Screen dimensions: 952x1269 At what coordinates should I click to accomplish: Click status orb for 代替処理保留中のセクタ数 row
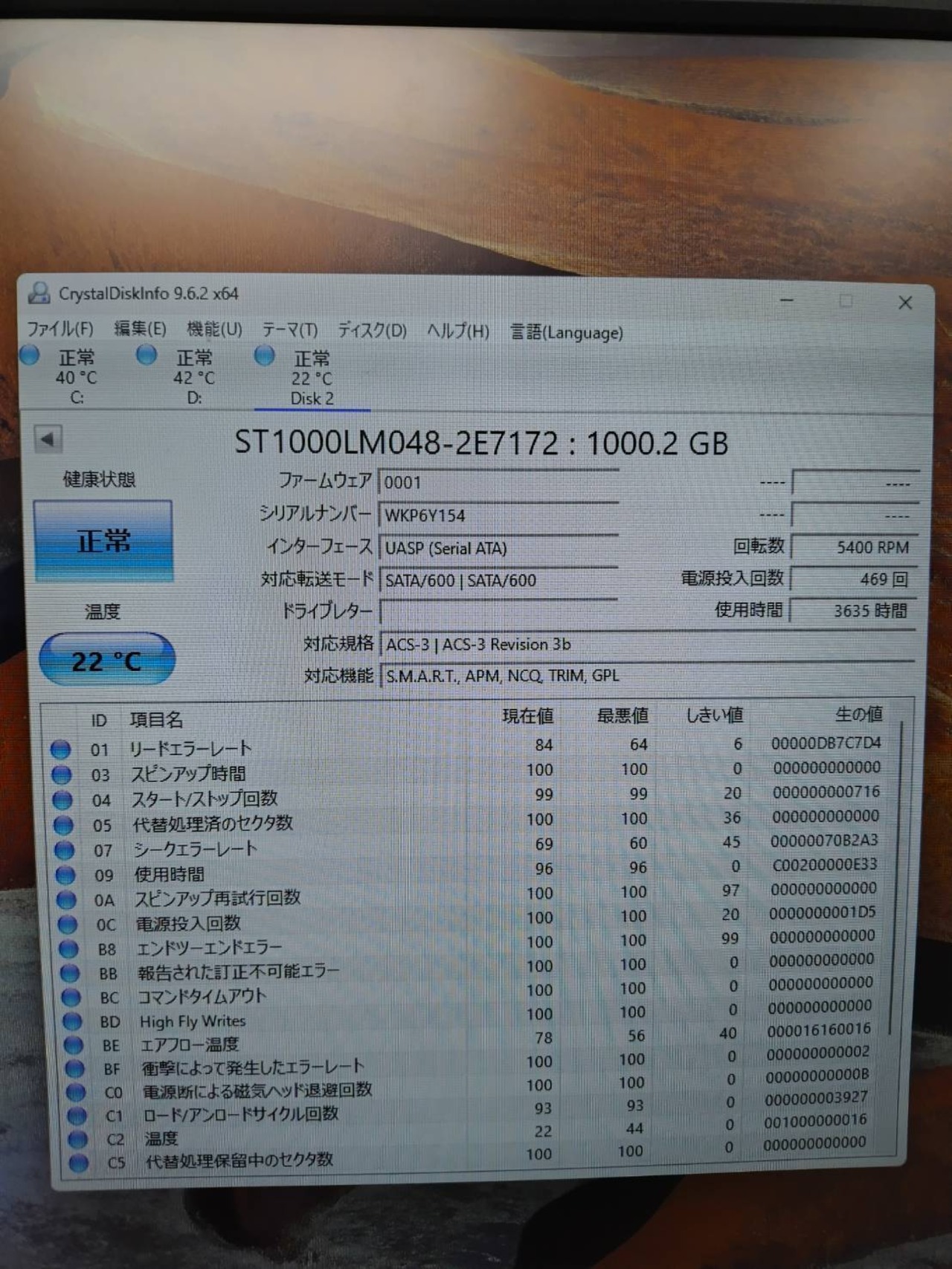point(79,1162)
